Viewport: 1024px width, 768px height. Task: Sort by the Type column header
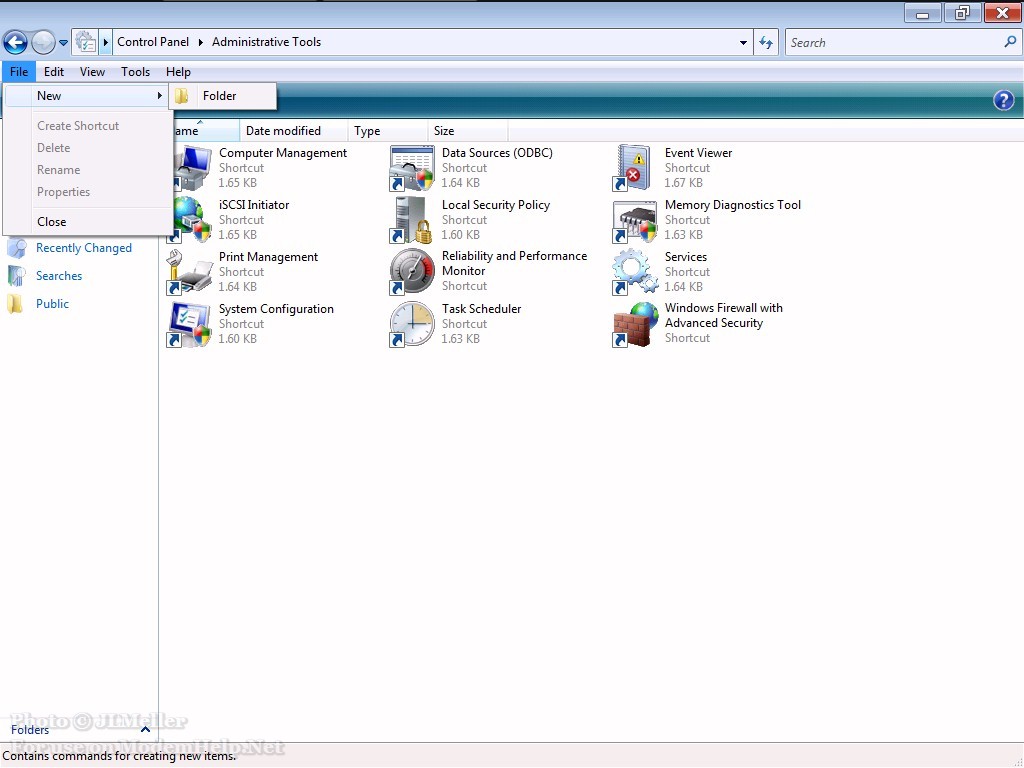tap(388, 131)
